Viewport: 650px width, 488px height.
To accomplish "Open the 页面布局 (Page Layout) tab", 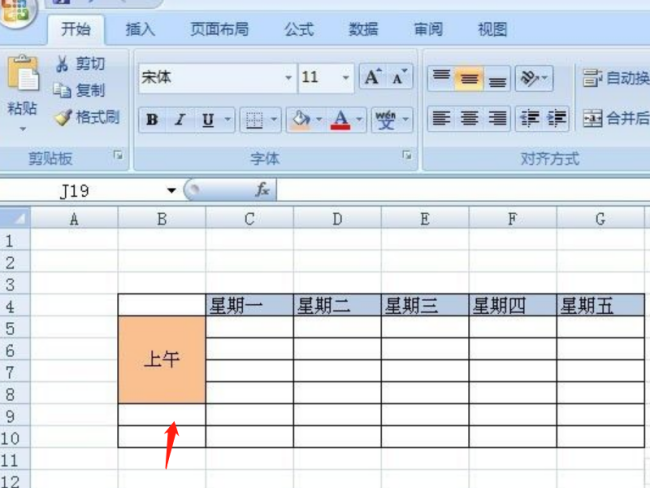I will click(219, 29).
